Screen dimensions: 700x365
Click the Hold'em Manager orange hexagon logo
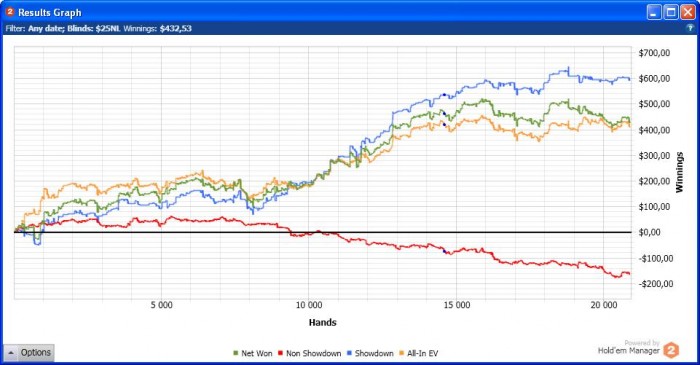pyautogui.click(x=671, y=350)
